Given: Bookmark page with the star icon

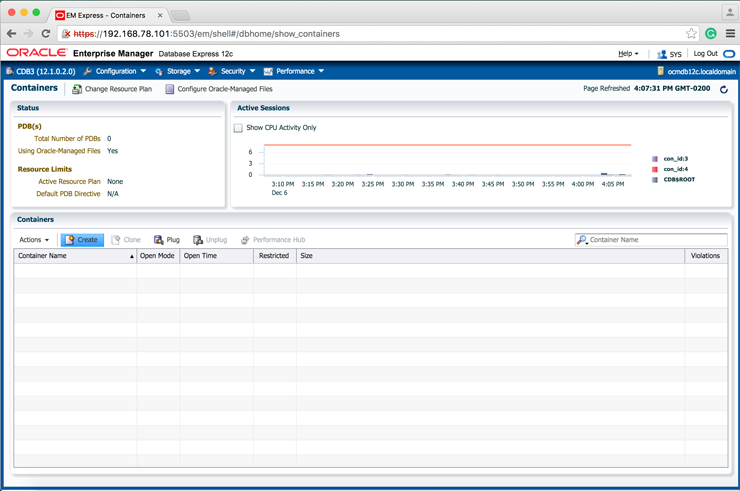Looking at the screenshot, I should (691, 33).
